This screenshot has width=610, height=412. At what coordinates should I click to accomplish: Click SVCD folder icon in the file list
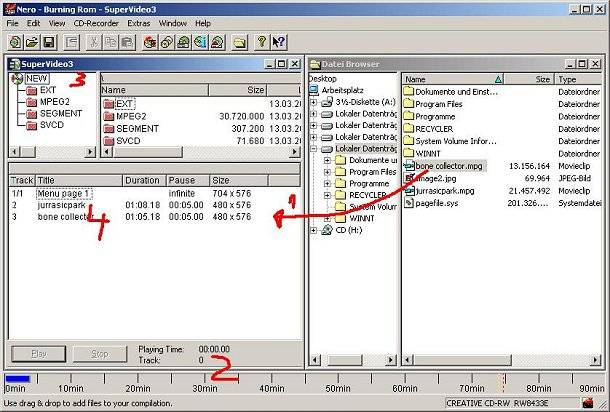coord(109,141)
